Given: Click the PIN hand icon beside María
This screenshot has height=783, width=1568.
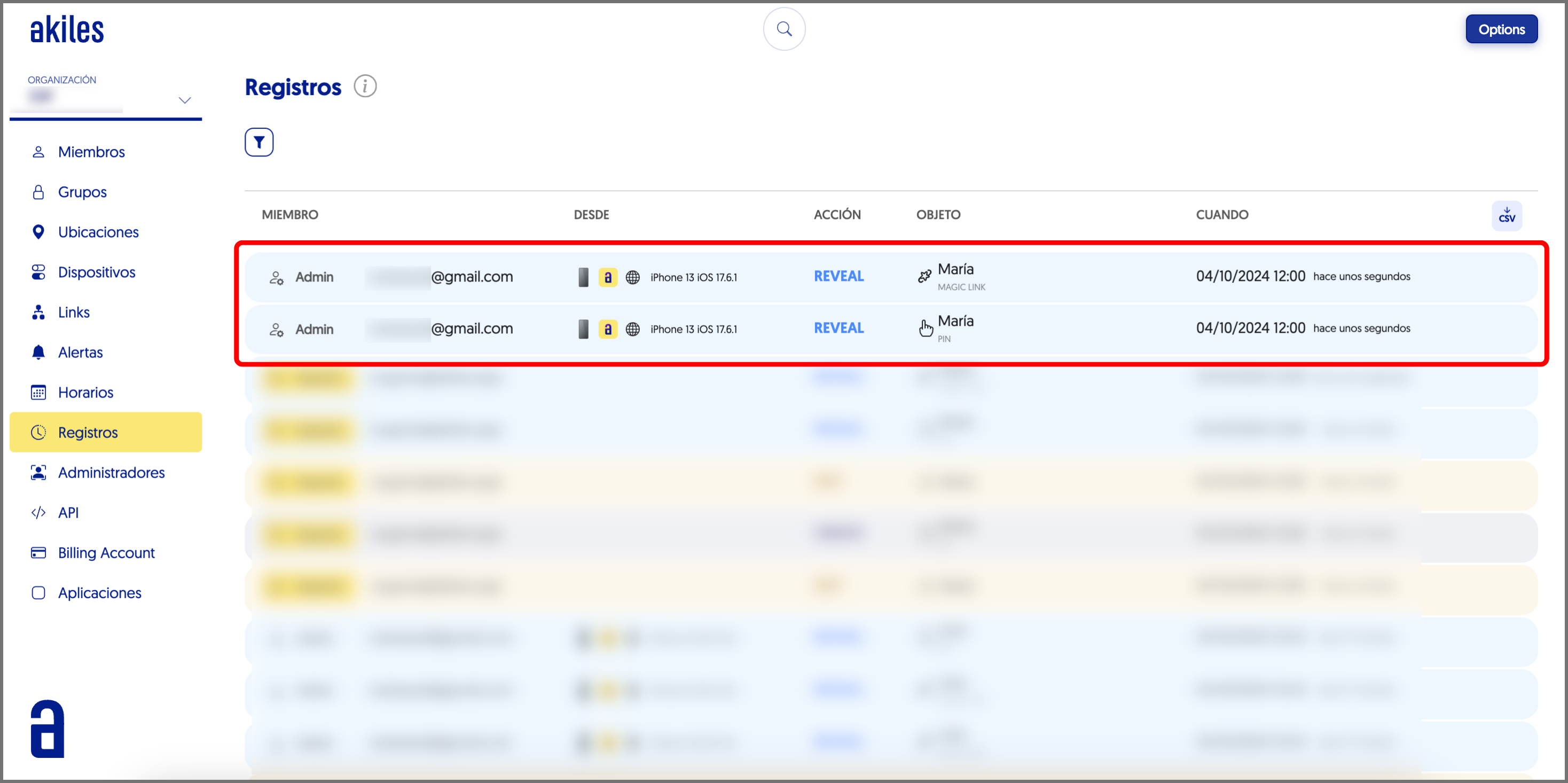Looking at the screenshot, I should pos(925,329).
